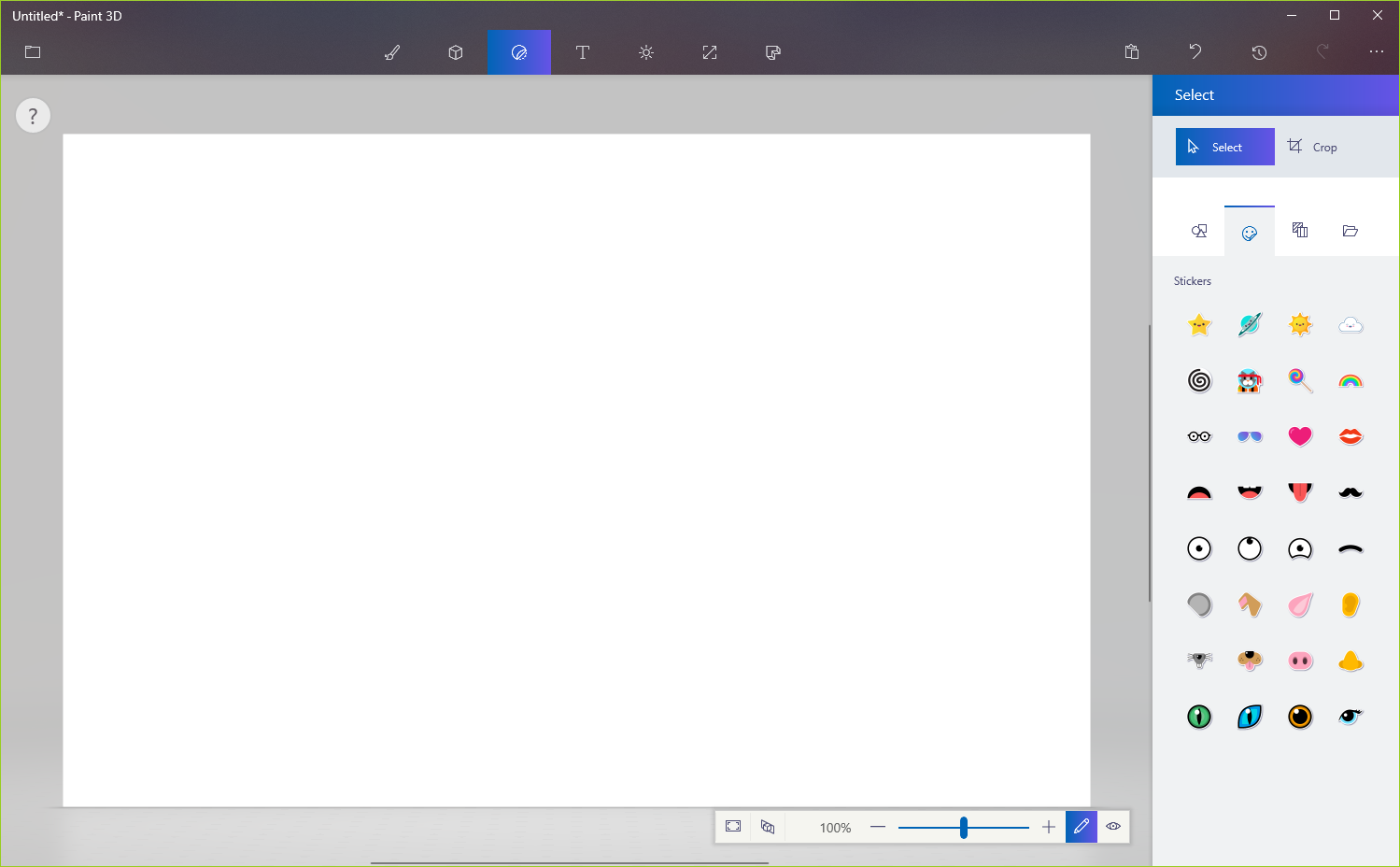Click the horizontal scrollbar below the canvas
Image resolution: width=1400 pixels, height=867 pixels.
click(570, 863)
